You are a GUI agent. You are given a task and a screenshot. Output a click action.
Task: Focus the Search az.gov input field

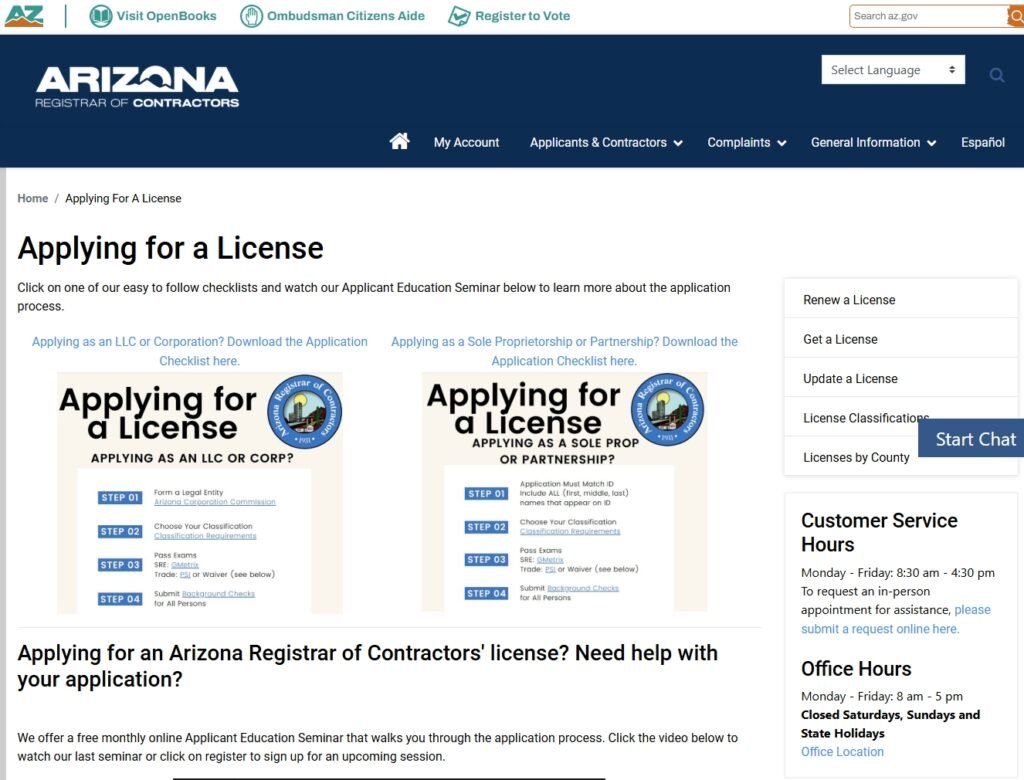[x=929, y=16]
